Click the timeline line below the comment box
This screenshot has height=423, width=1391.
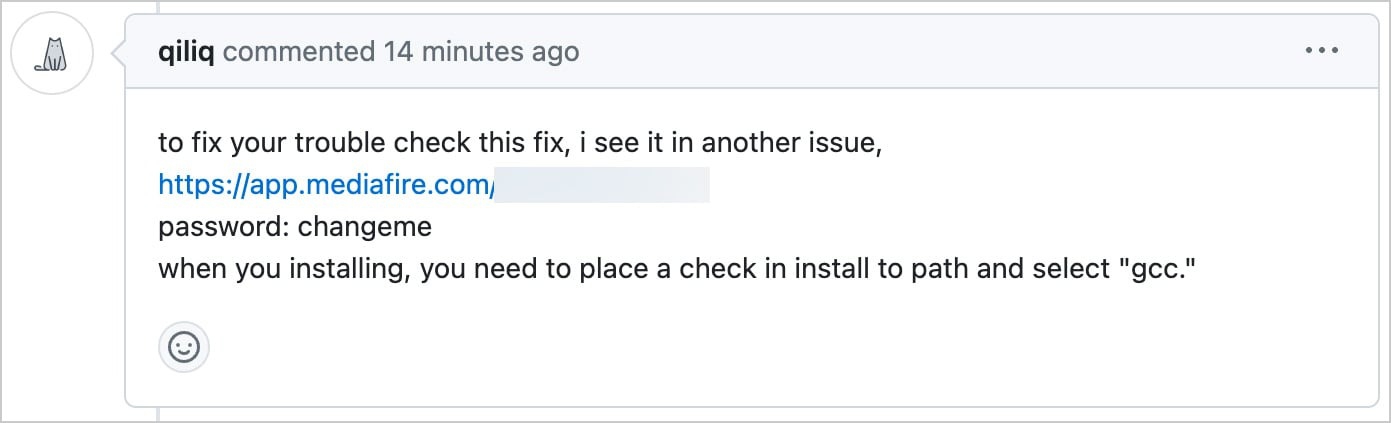point(158,415)
